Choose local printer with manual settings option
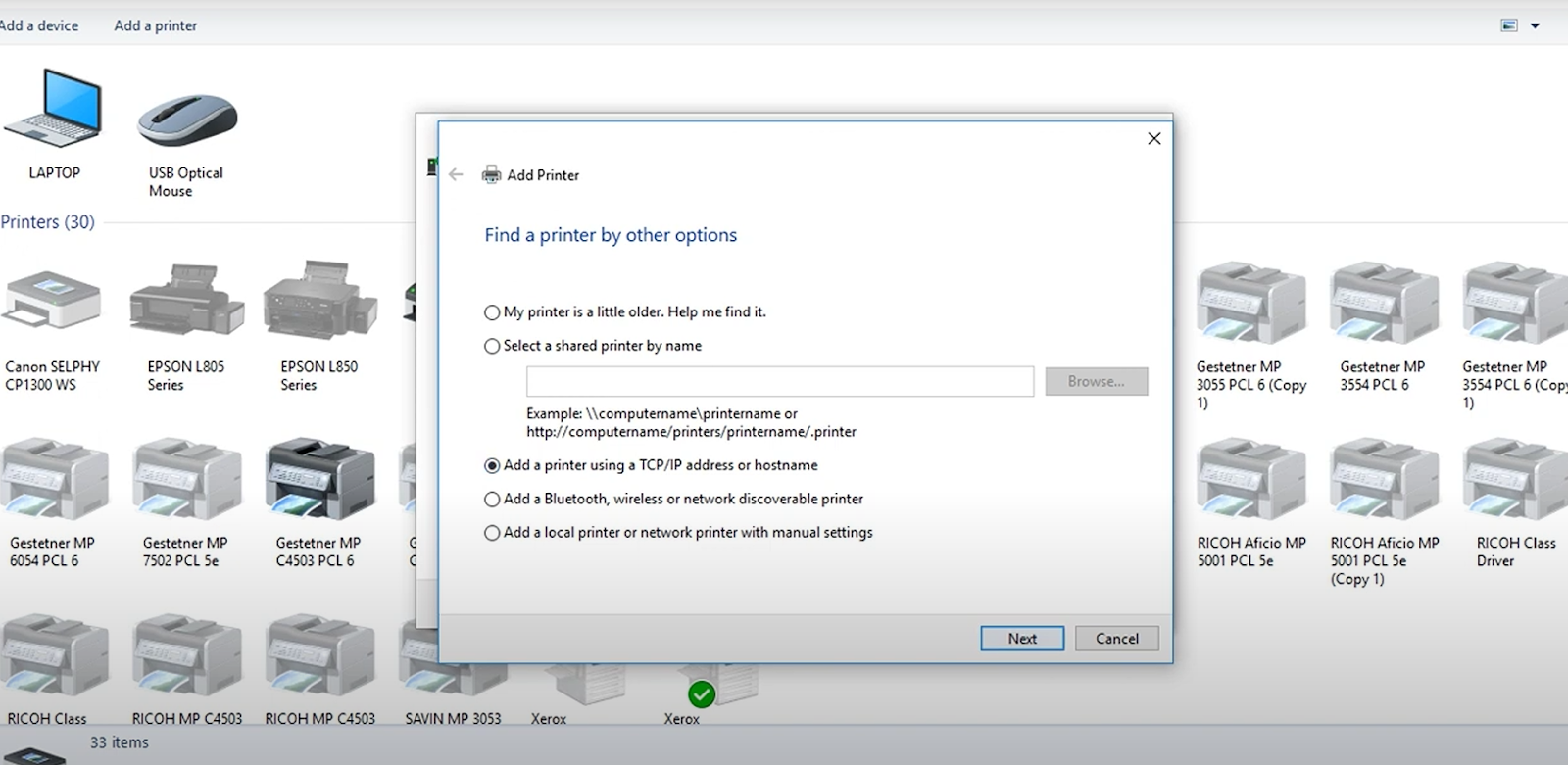The height and width of the screenshot is (765, 1568). coord(492,533)
